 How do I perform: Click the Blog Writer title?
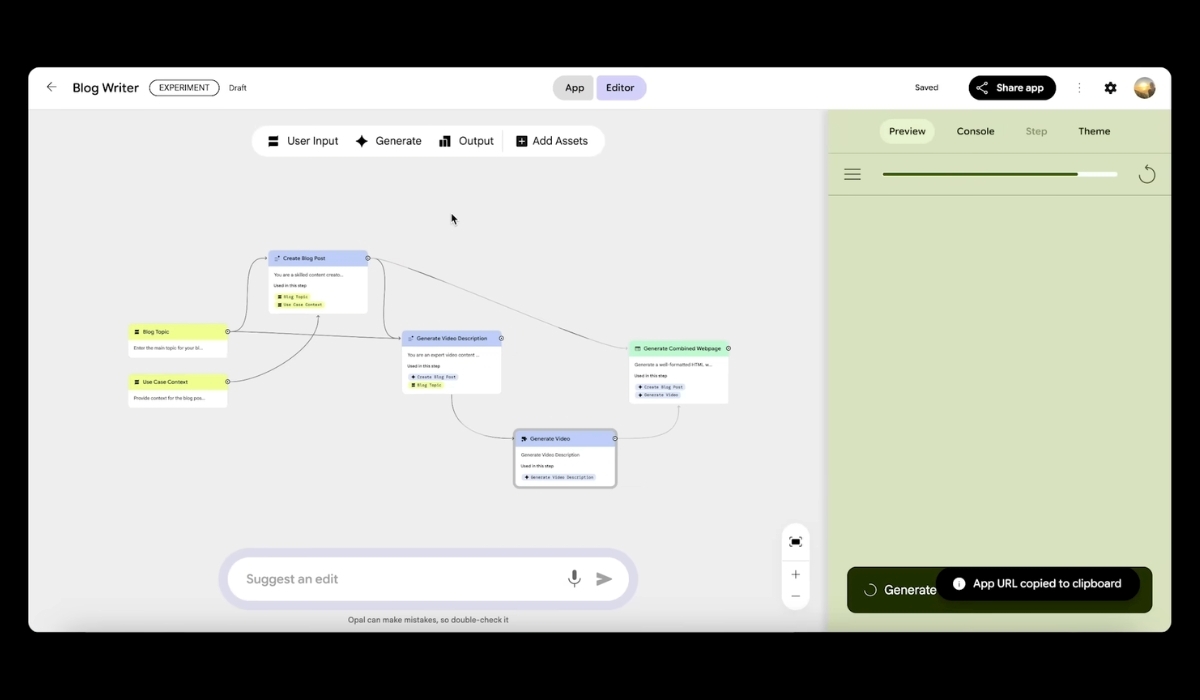point(105,88)
